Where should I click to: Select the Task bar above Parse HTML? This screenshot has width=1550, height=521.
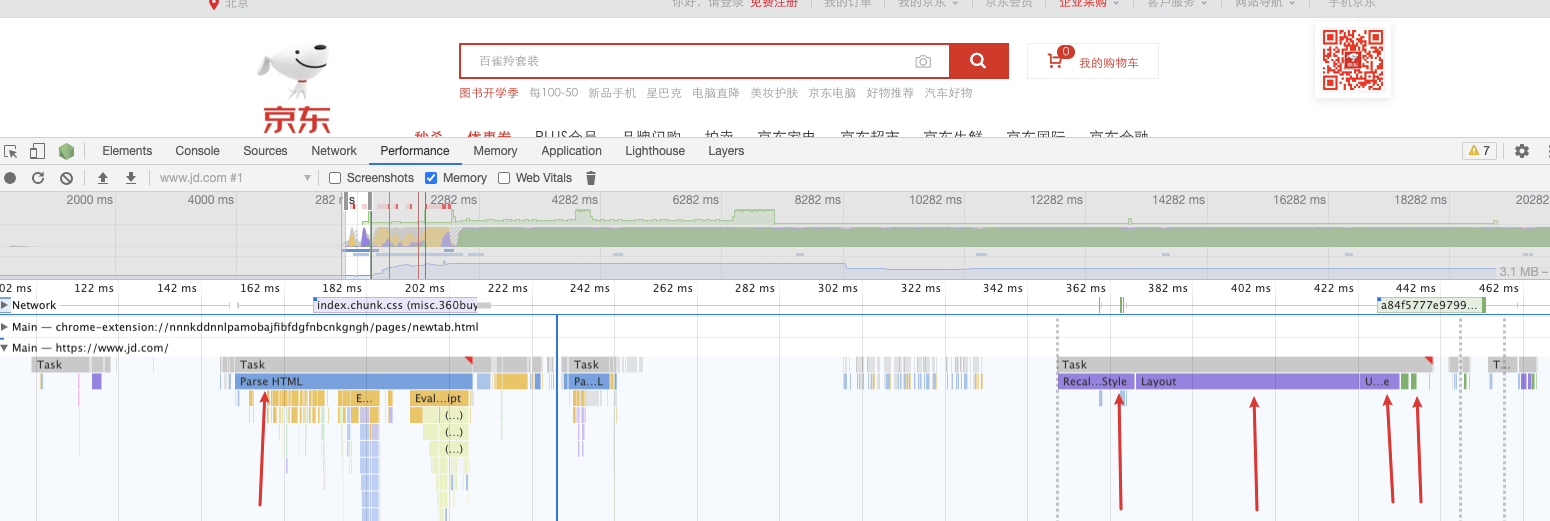[x=354, y=364]
